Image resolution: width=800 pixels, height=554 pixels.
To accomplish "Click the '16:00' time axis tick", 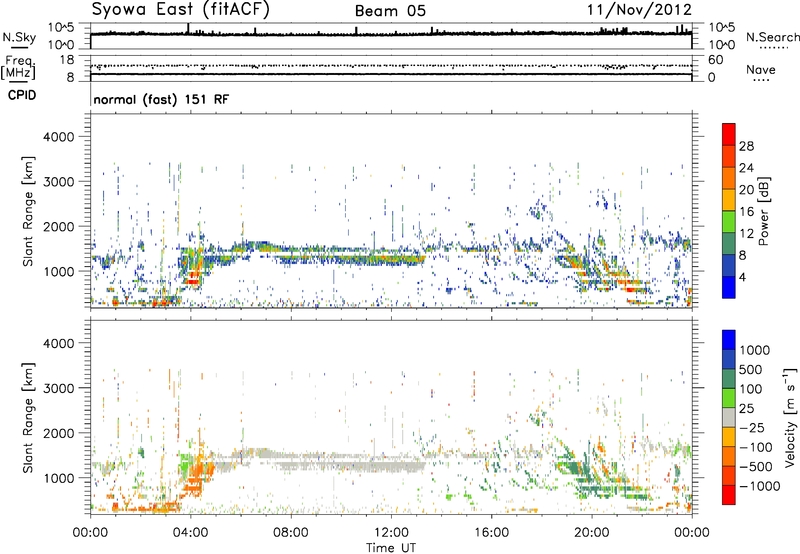I will pyautogui.click(x=491, y=533).
